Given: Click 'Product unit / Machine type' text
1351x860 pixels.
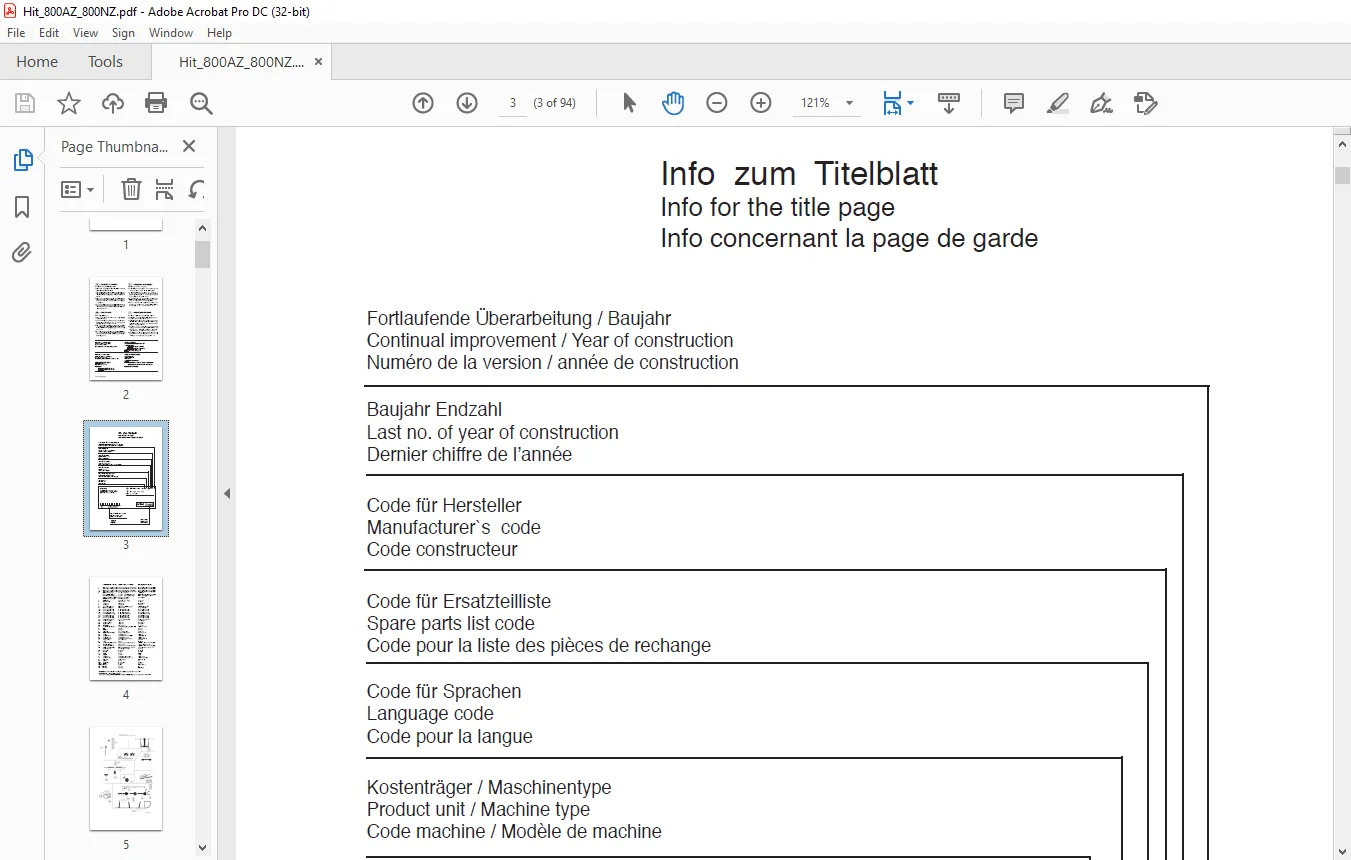Looking at the screenshot, I should click(478, 809).
